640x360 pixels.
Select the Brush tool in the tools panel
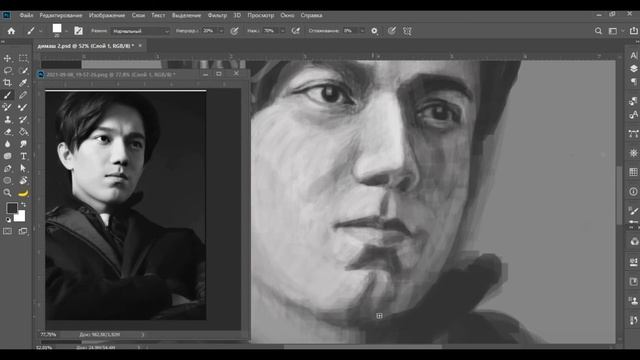(x=7, y=95)
